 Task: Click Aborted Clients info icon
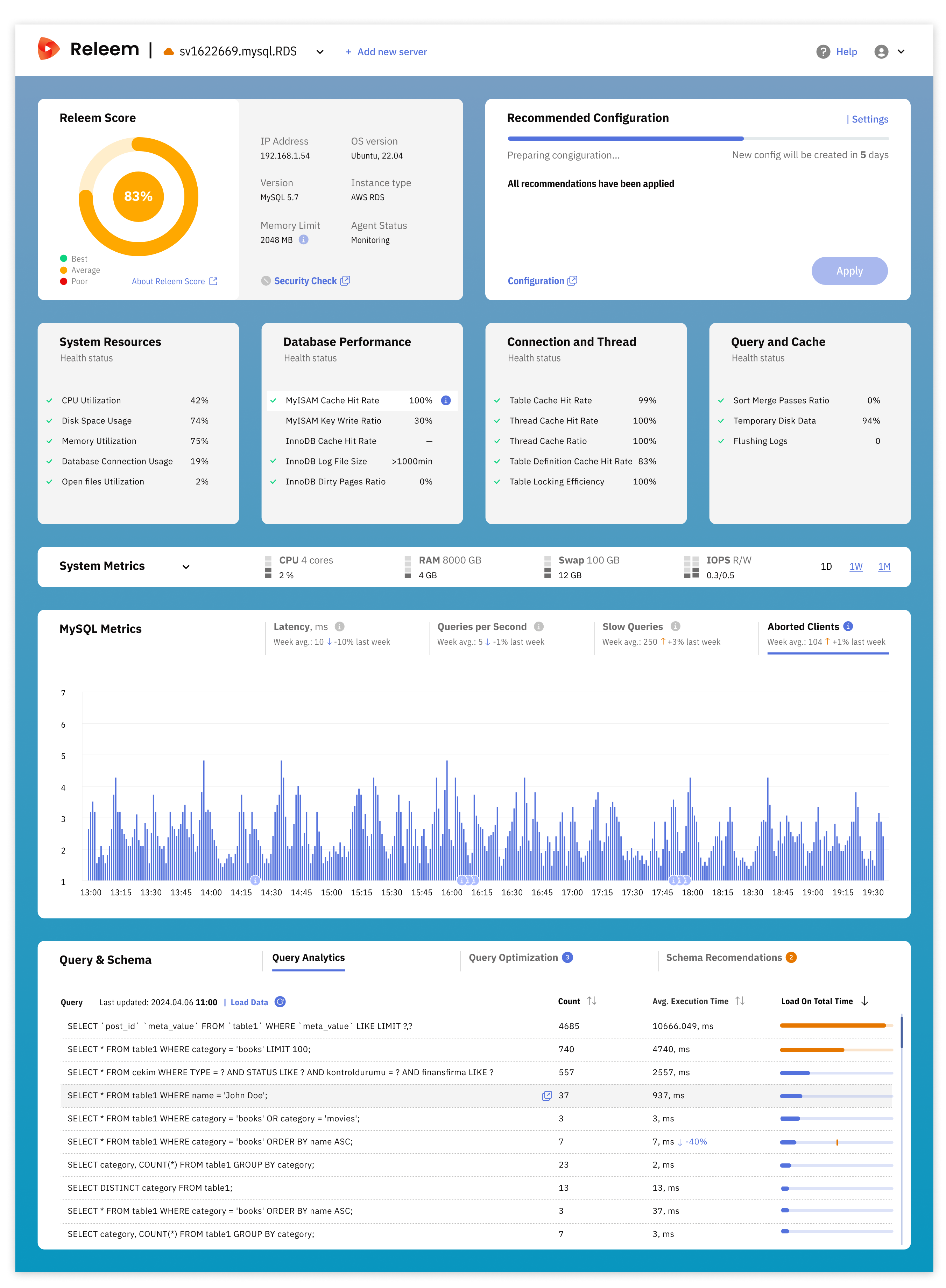coord(849,626)
